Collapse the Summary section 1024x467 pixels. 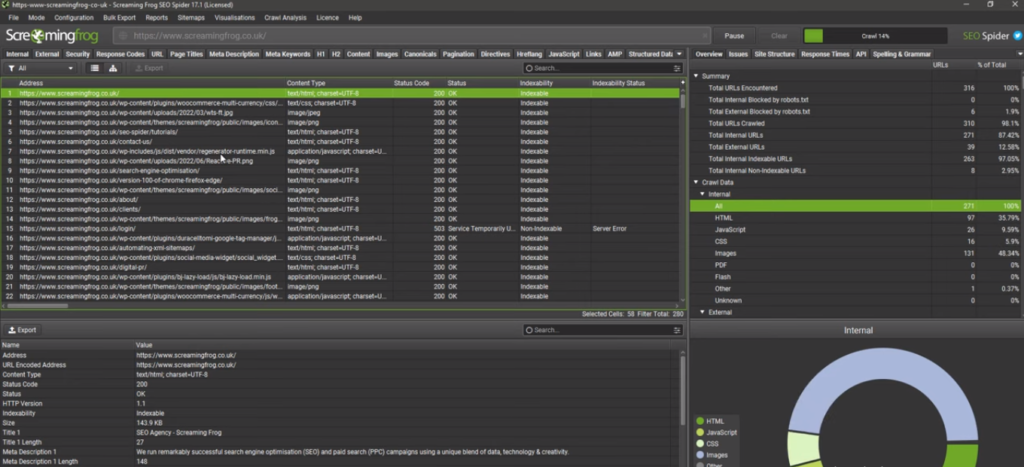click(x=696, y=76)
